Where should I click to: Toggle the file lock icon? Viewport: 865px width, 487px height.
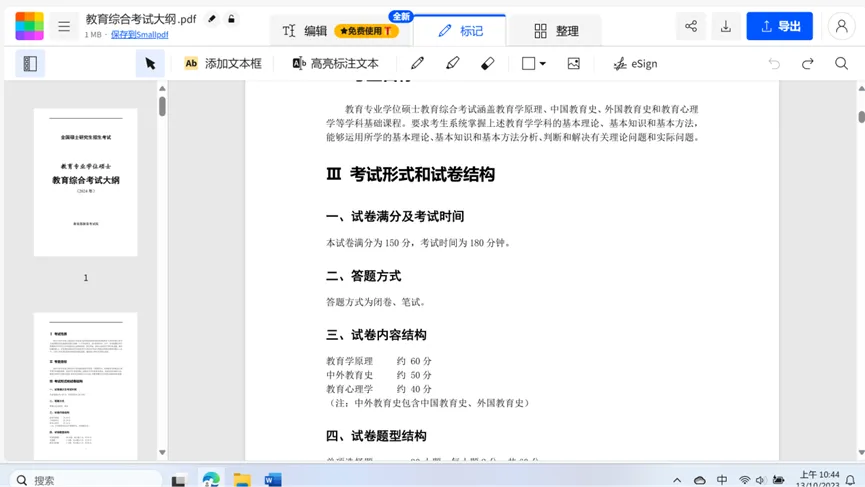231,19
